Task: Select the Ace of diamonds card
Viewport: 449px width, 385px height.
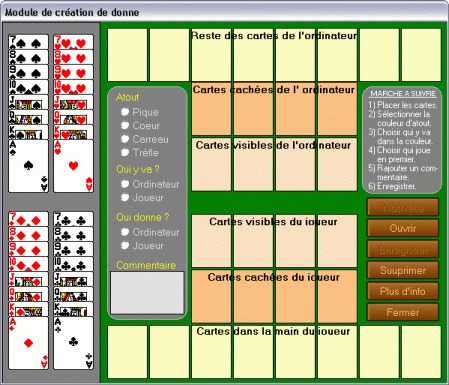Action: click(x=28, y=343)
